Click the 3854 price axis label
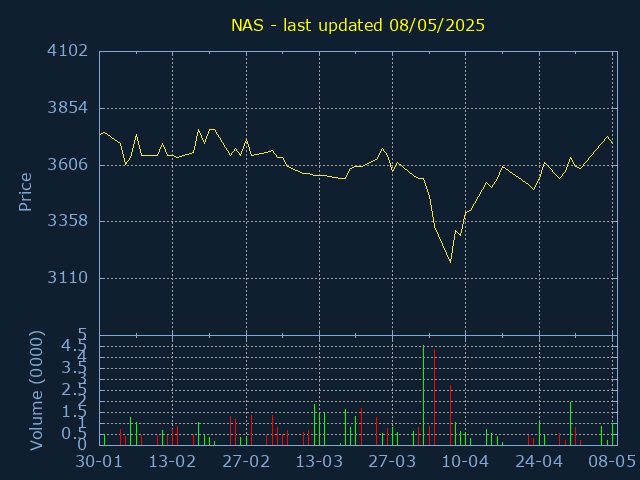The image size is (640, 480). 68,108
